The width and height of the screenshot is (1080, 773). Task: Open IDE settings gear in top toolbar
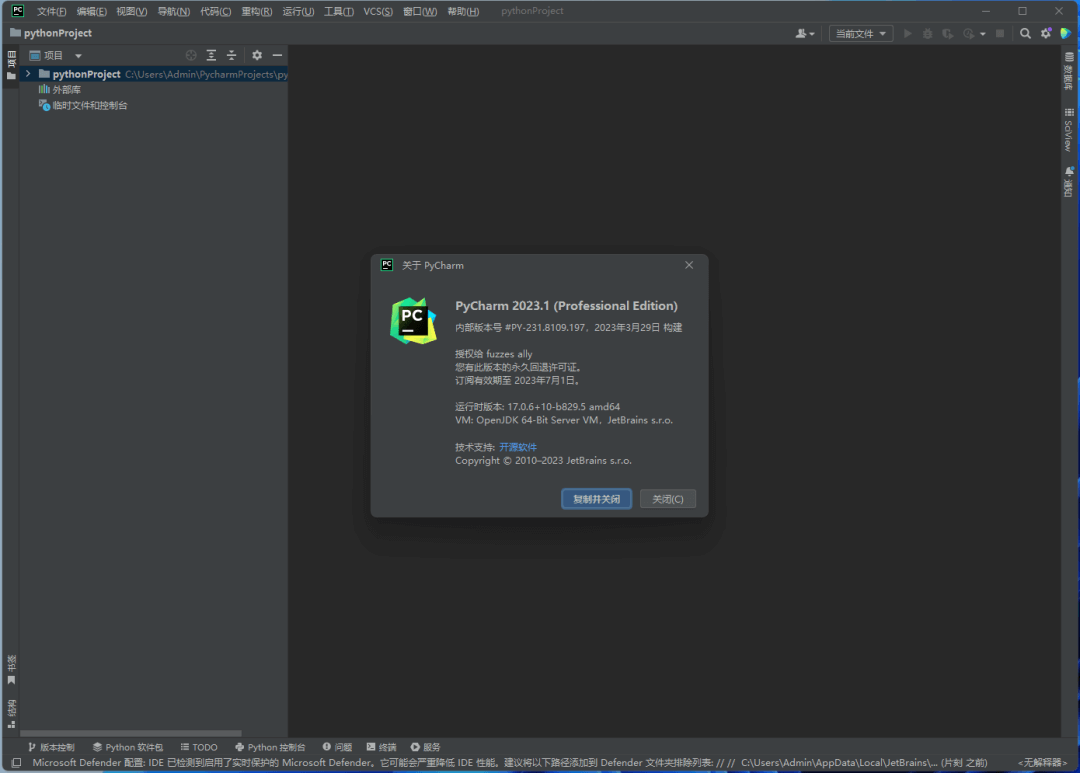tap(1046, 33)
